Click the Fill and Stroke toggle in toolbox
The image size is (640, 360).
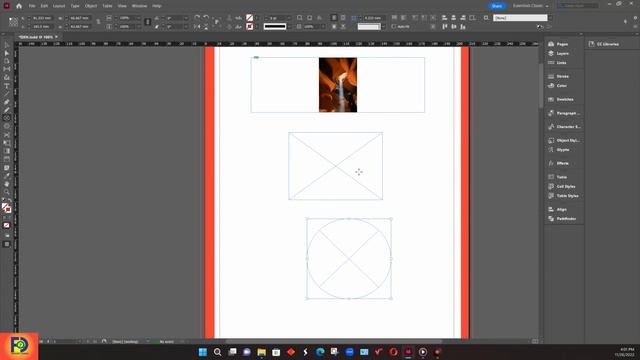coord(7,208)
